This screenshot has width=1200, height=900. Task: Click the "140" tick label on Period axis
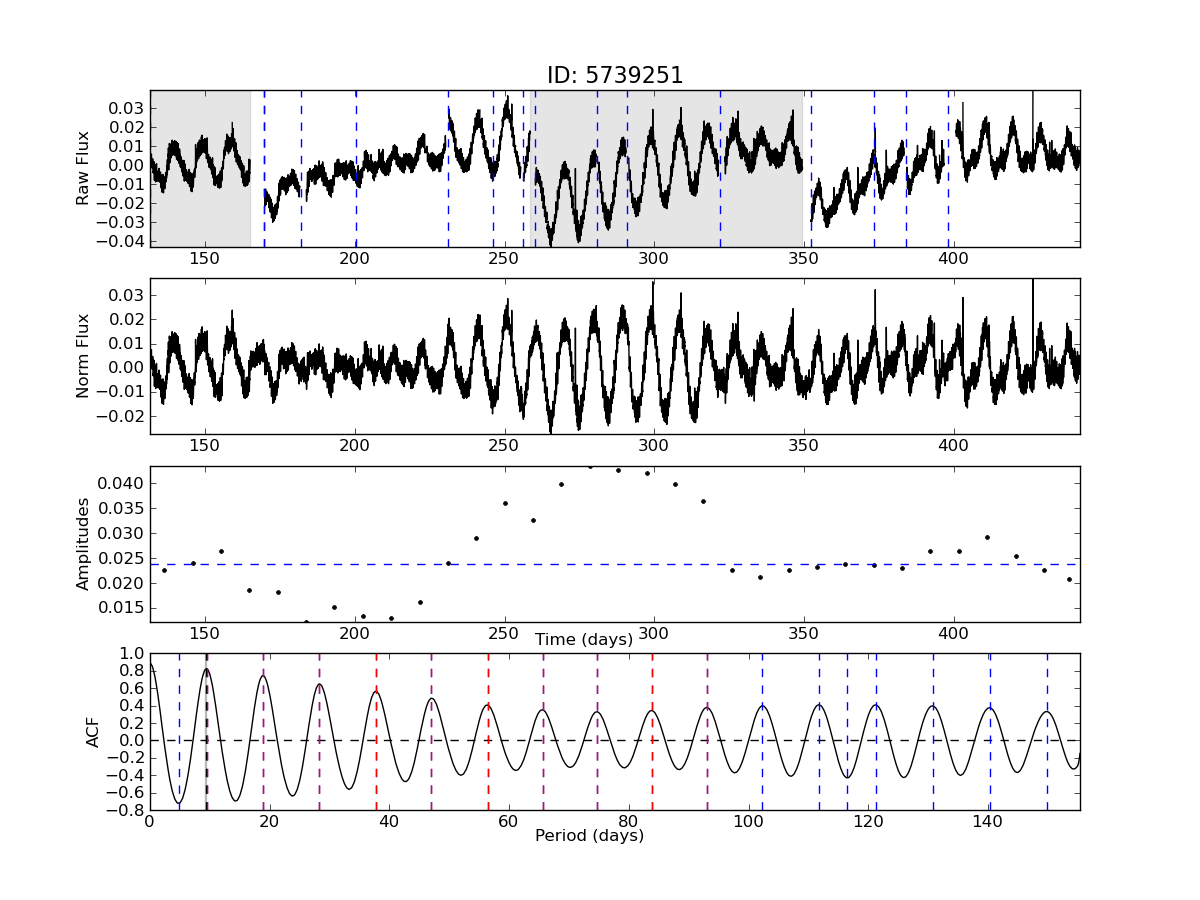coord(988,822)
